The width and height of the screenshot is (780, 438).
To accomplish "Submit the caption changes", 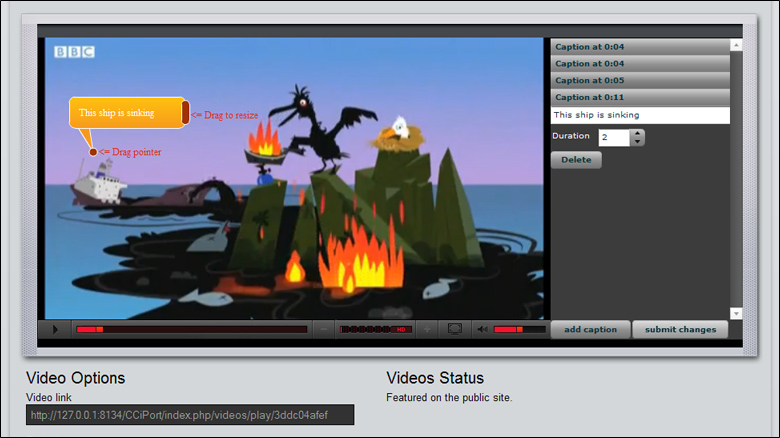I will (680, 329).
